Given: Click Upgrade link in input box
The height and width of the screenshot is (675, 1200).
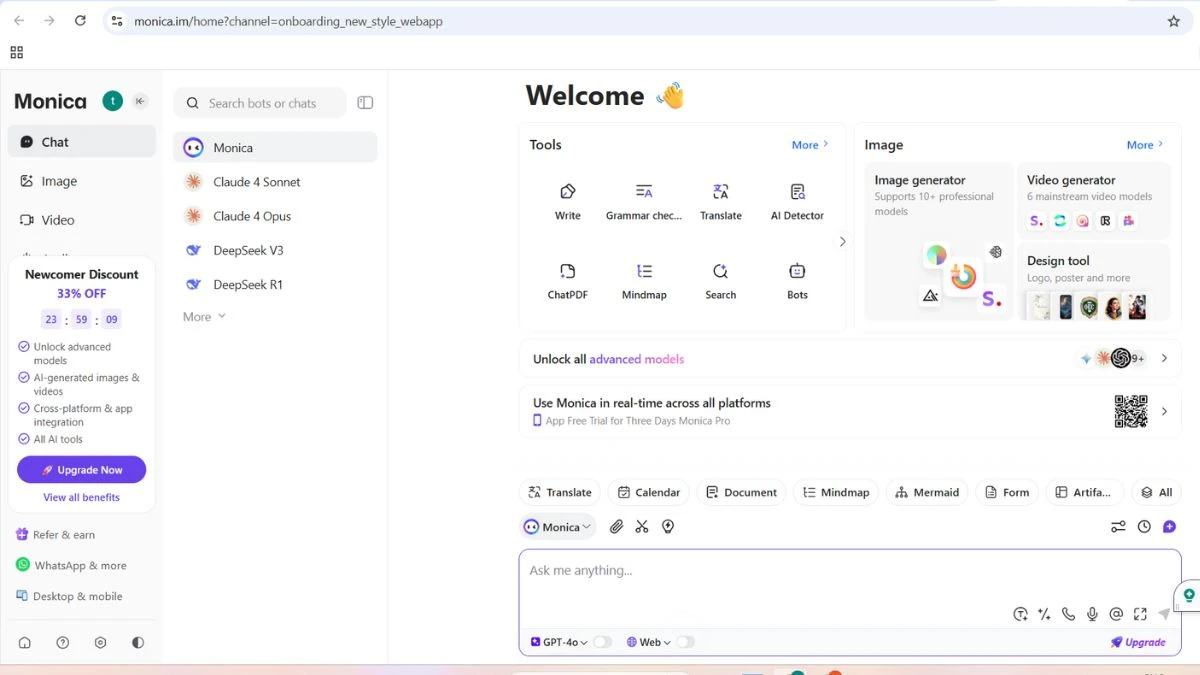Looking at the screenshot, I should click(1138, 642).
